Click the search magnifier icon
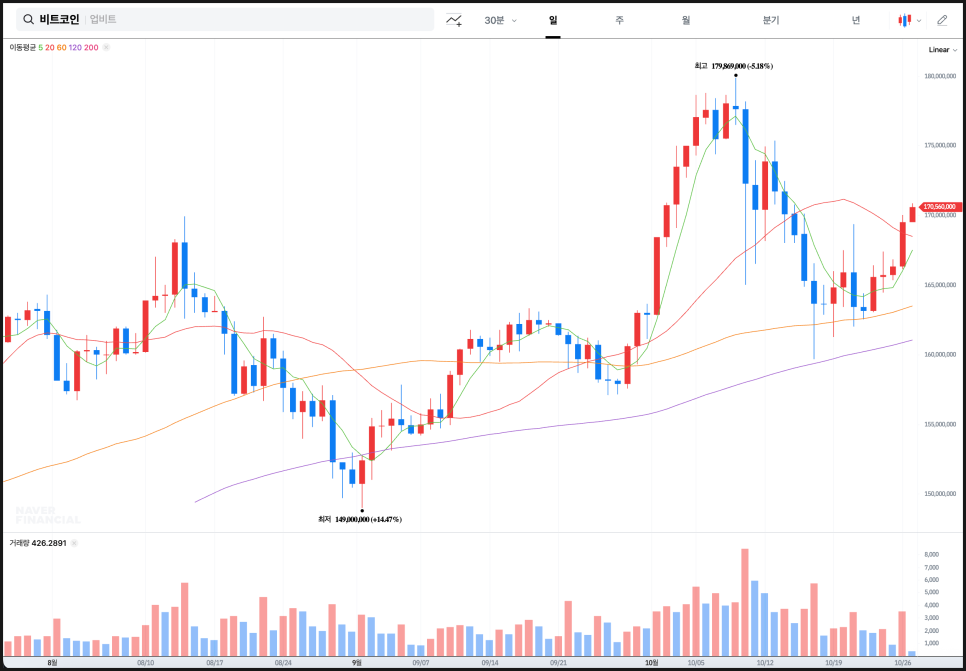The image size is (966, 671). [28, 20]
